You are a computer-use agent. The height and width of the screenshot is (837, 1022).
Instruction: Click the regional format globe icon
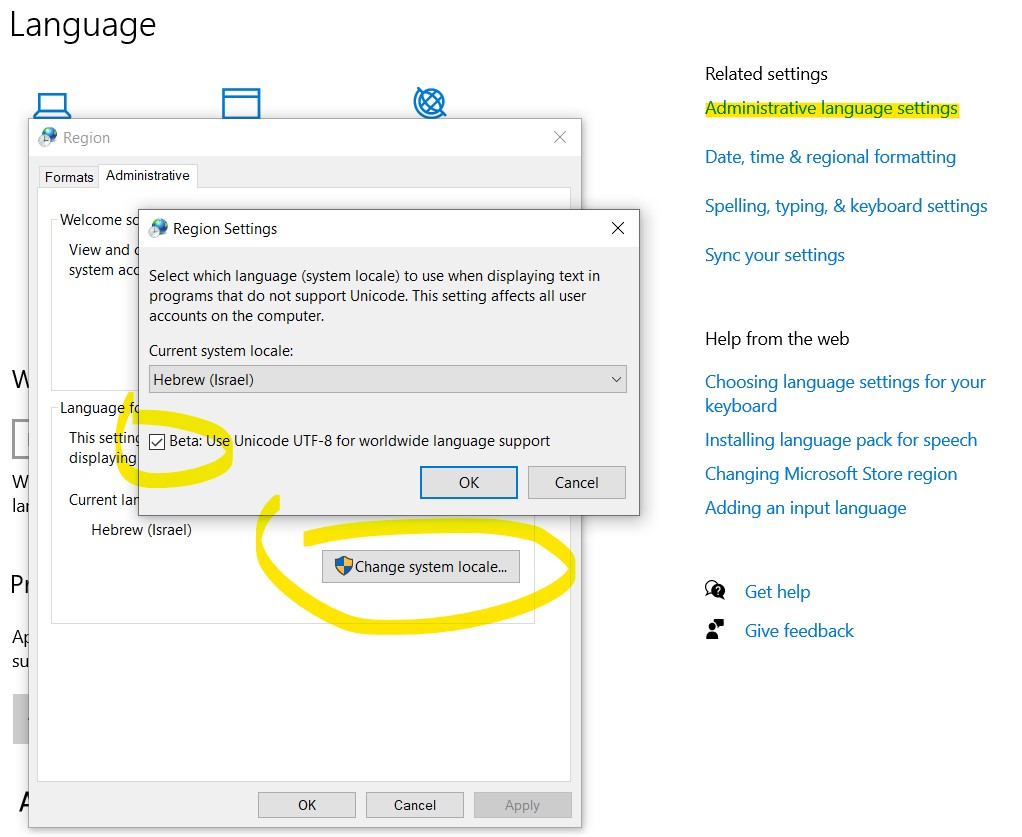click(430, 103)
